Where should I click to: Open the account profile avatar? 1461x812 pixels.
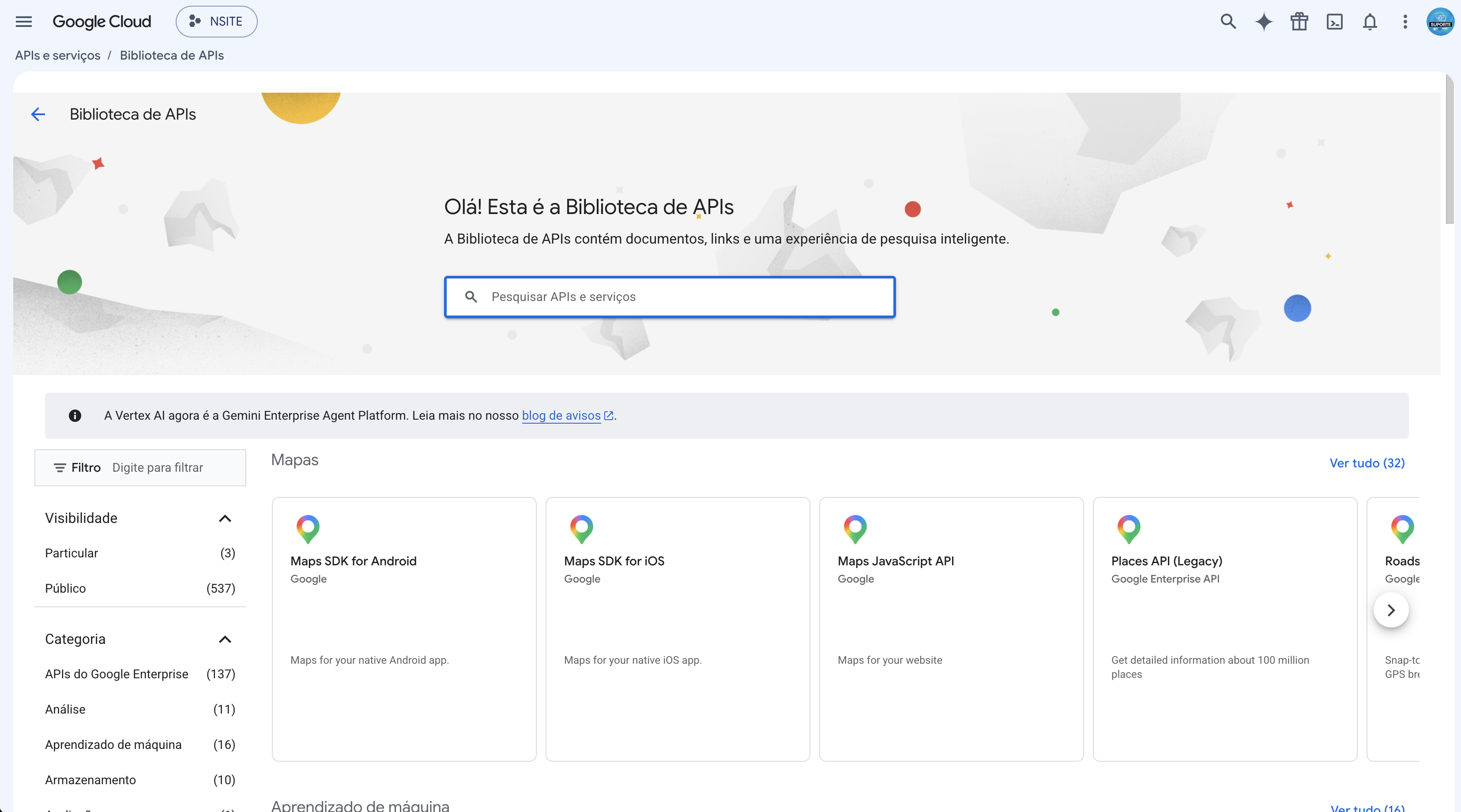tap(1440, 22)
